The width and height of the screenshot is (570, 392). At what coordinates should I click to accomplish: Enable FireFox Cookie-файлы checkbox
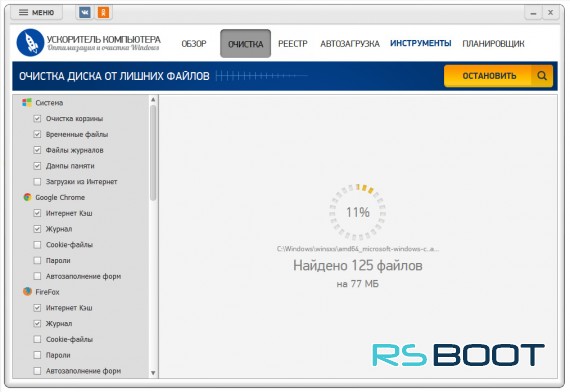point(37,339)
